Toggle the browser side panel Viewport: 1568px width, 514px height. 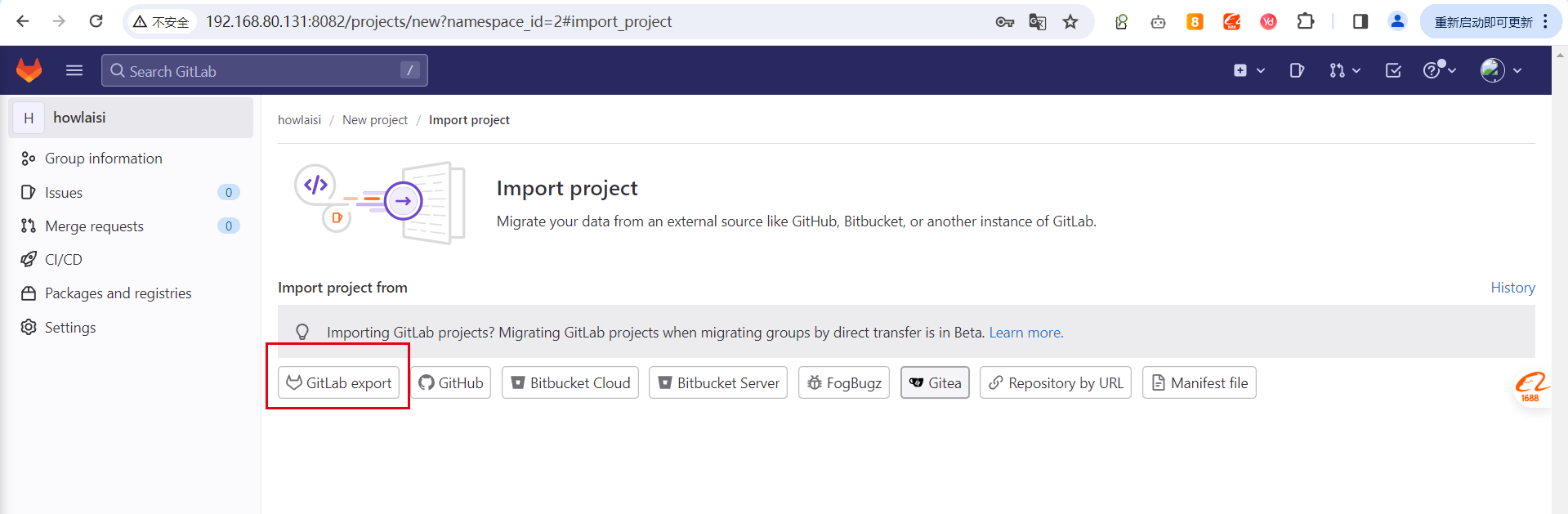[x=1360, y=21]
